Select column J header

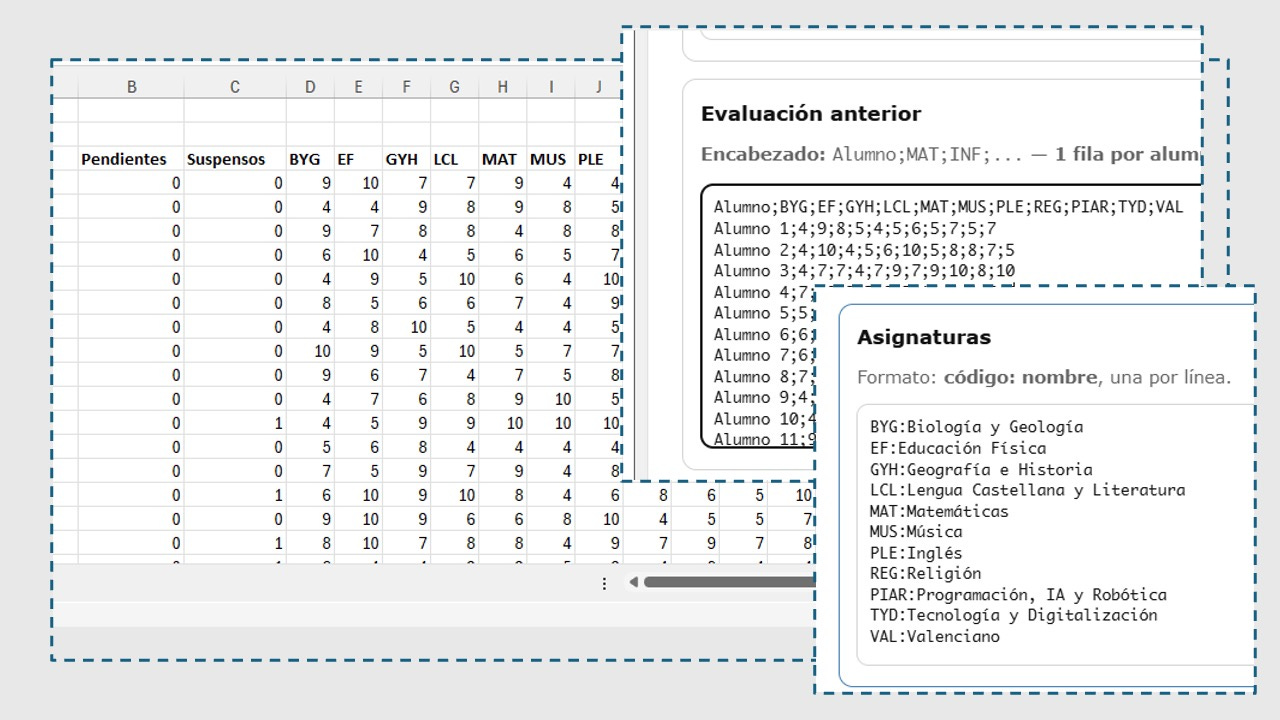pos(598,87)
